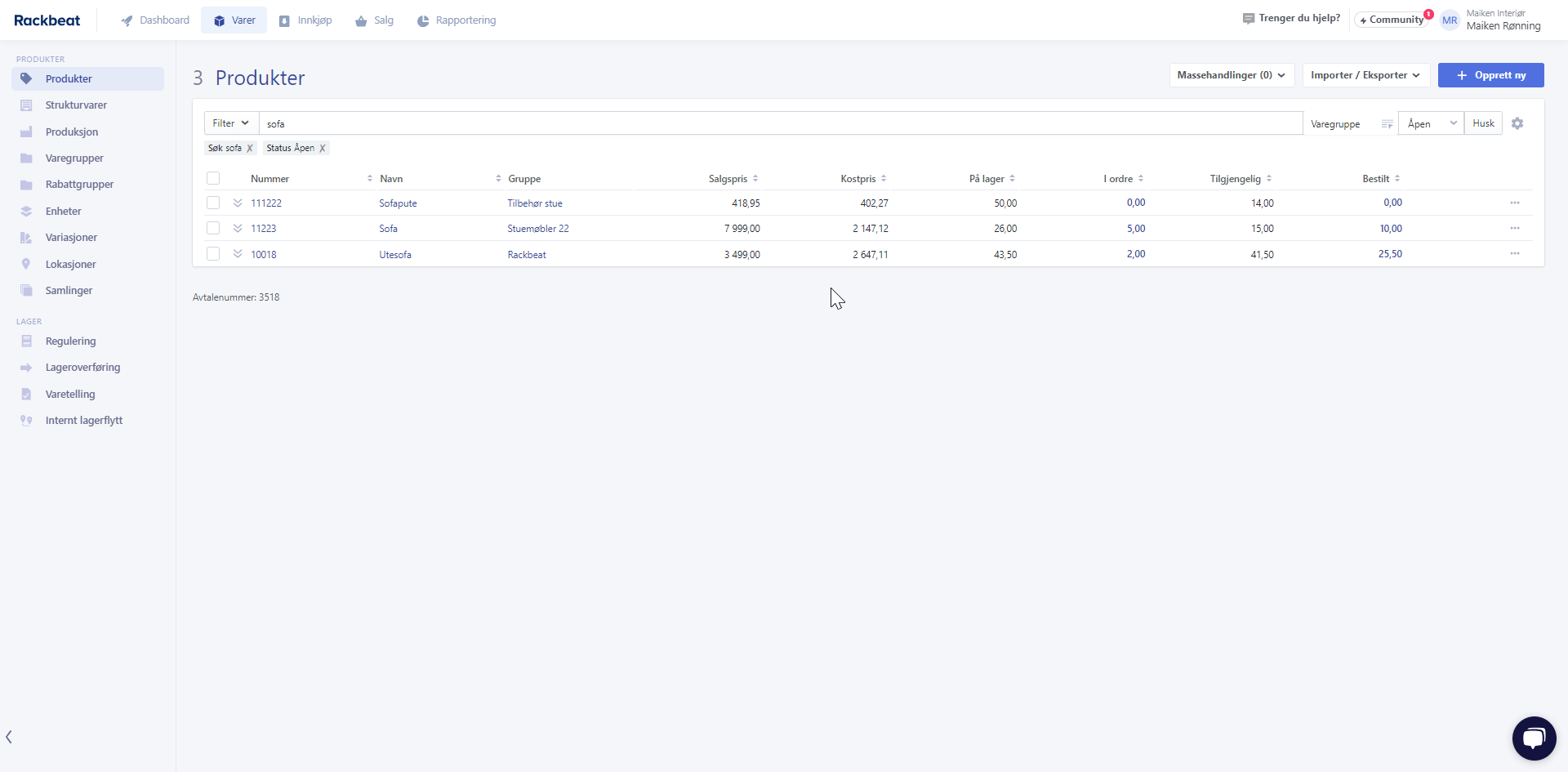This screenshot has height=772, width=1568.
Task: Open Strukturvarer from the sidebar
Action: (76, 105)
